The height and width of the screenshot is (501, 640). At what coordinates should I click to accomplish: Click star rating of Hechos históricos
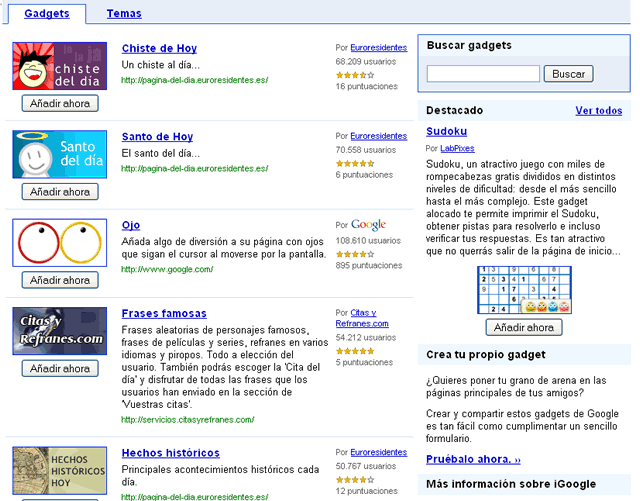click(355, 479)
